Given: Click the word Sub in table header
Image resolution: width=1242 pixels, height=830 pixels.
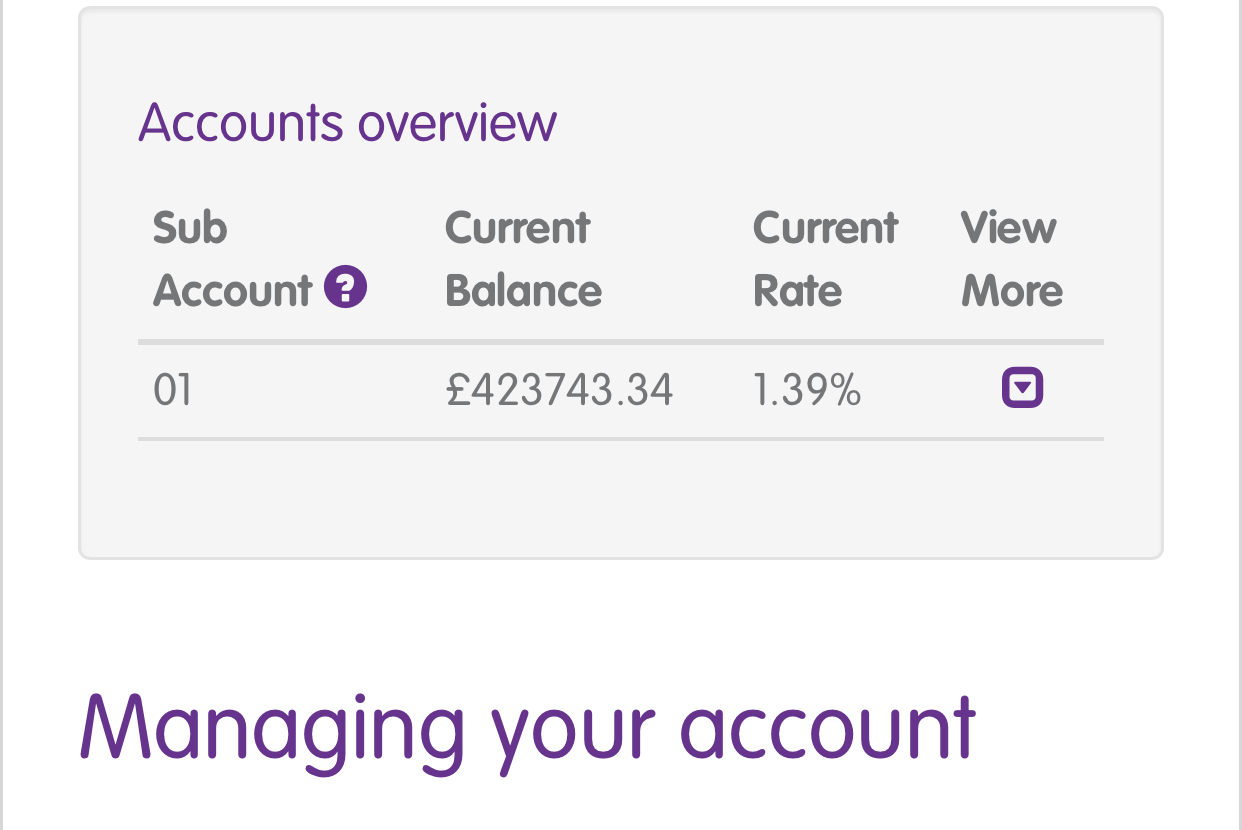Looking at the screenshot, I should (190, 228).
